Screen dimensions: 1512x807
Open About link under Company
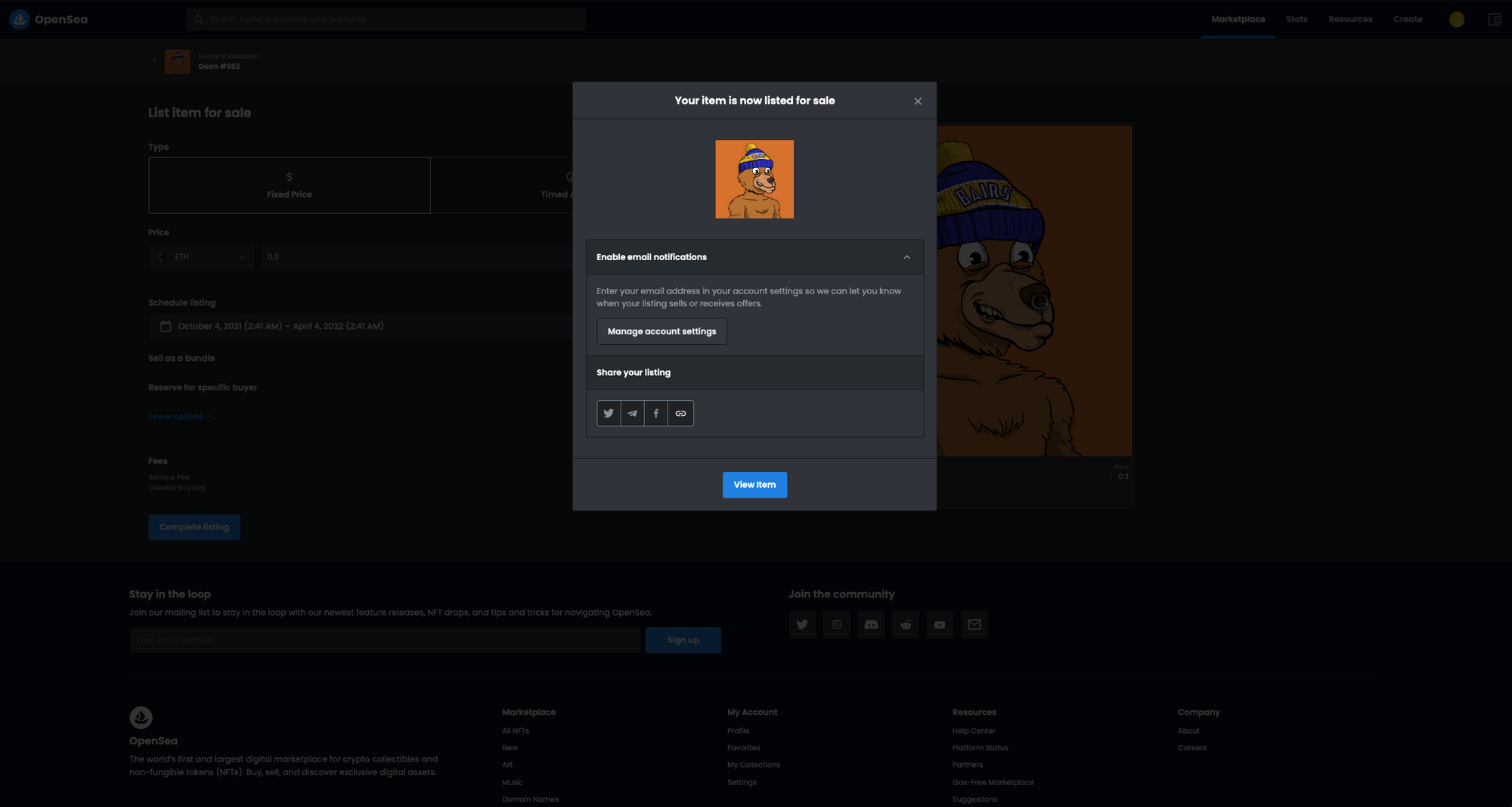1188,731
